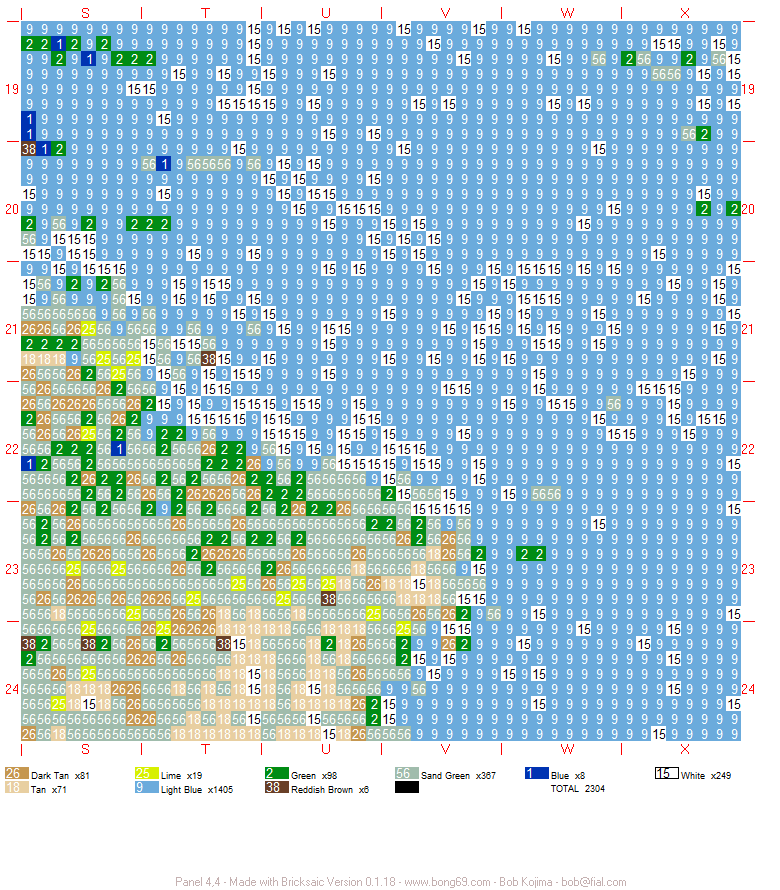This screenshot has height=890, width=780.
Task: Select the Sand Green 56 legend swatch
Action: [x=406, y=773]
